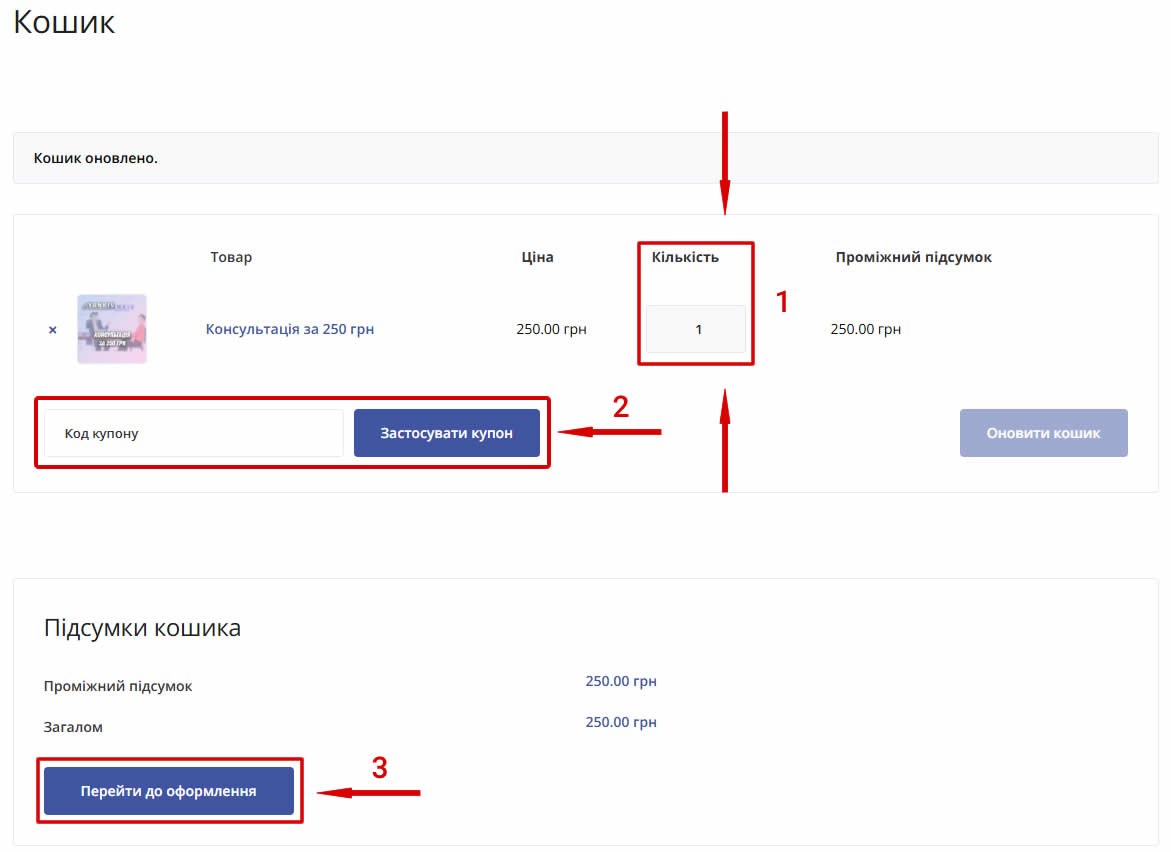Click the 'Підсумки кошика' section heading

point(142,628)
